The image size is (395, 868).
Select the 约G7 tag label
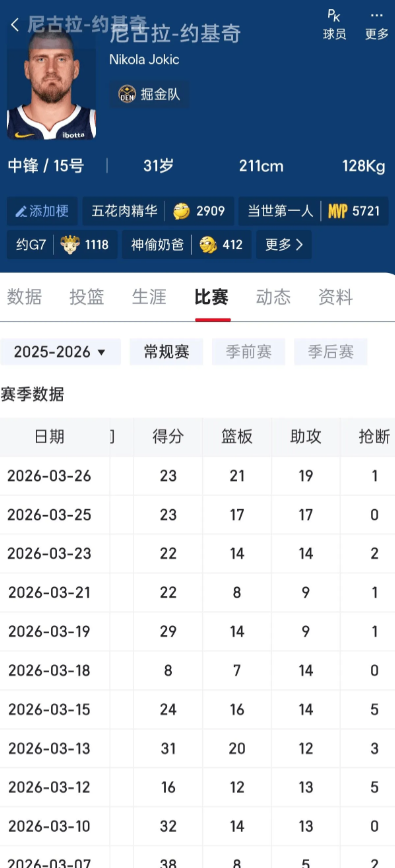30,244
